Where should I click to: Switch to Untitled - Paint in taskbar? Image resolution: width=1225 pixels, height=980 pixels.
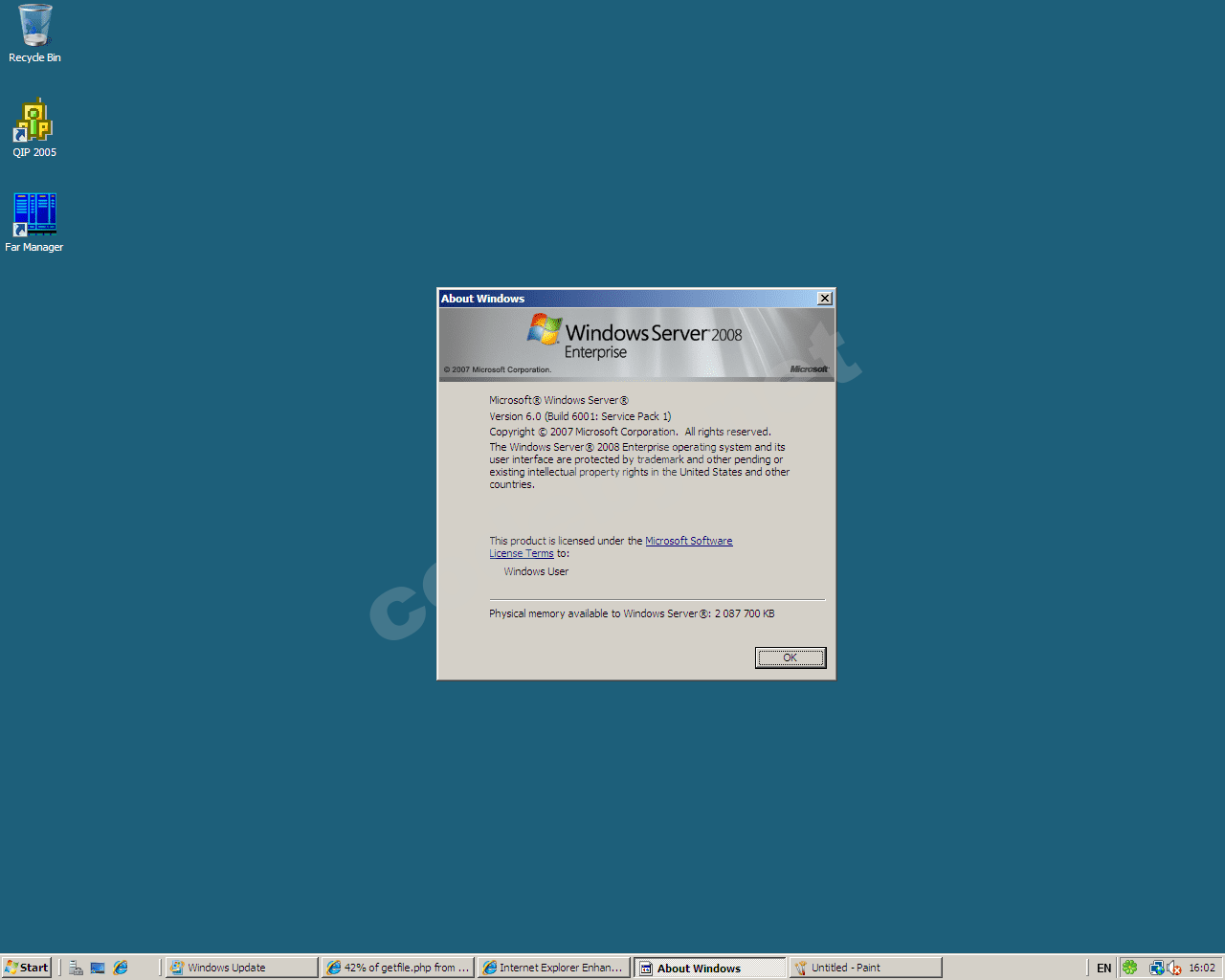pyautogui.click(x=866, y=968)
